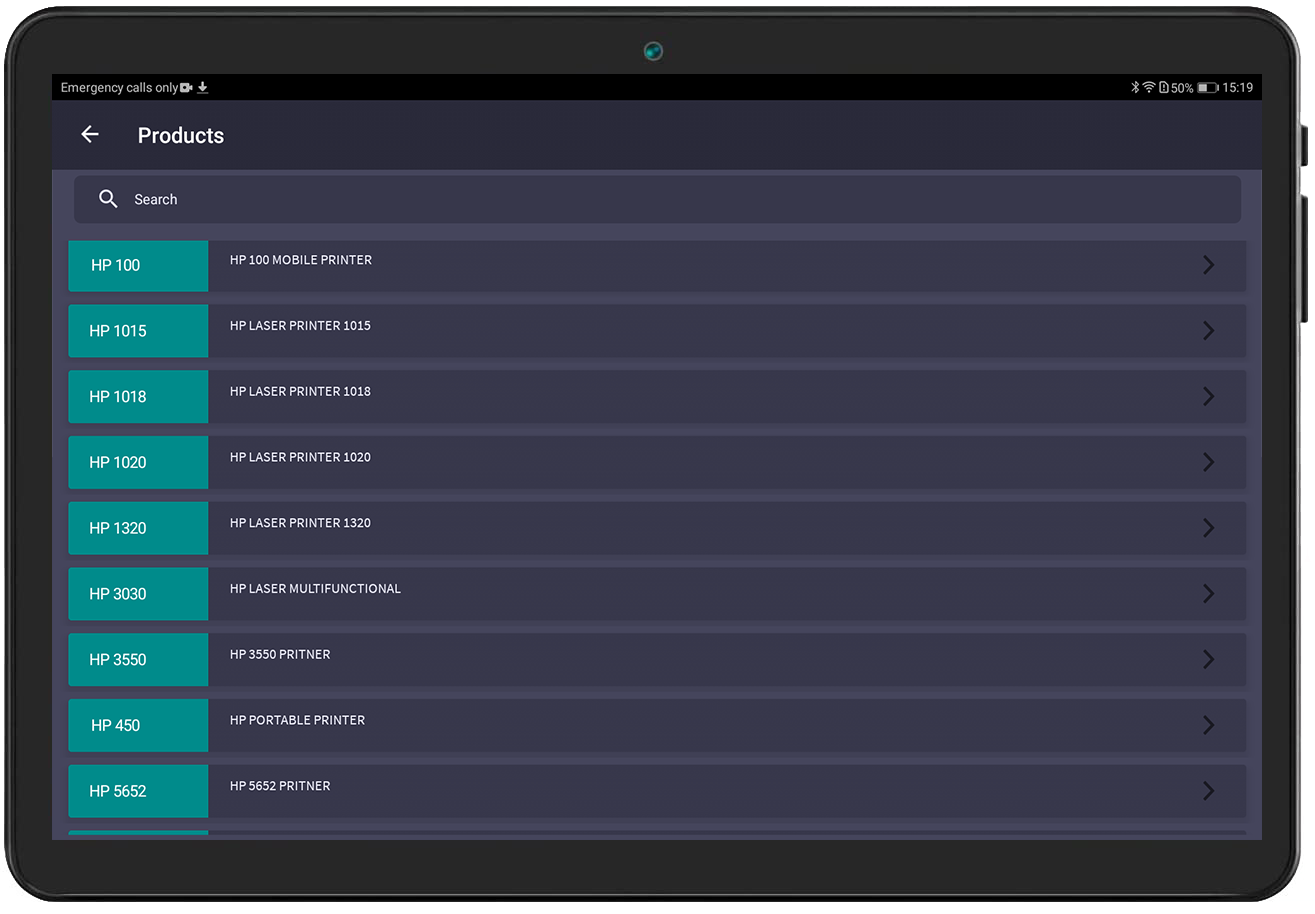1315x914 pixels.
Task: Click chevron on HP Laser Printer 1020 row
Action: click(x=1208, y=462)
